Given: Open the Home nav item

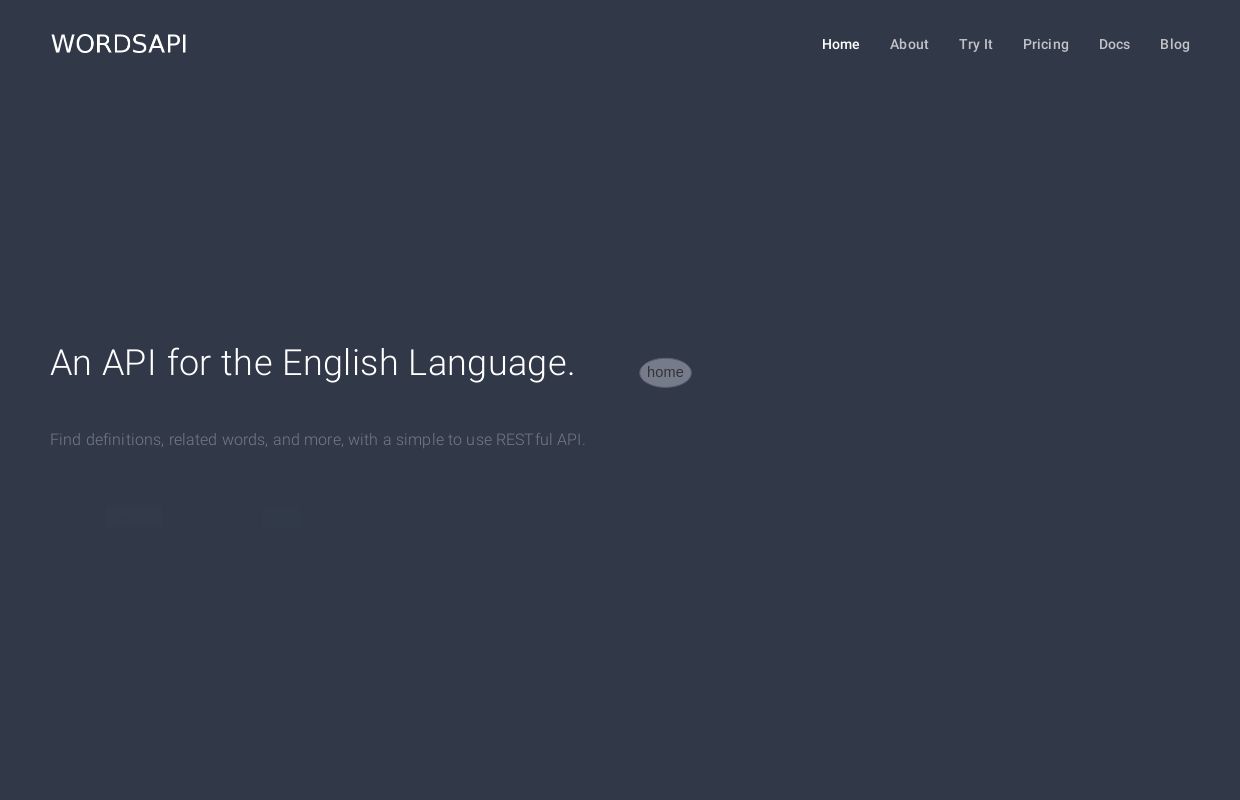Looking at the screenshot, I should [841, 44].
